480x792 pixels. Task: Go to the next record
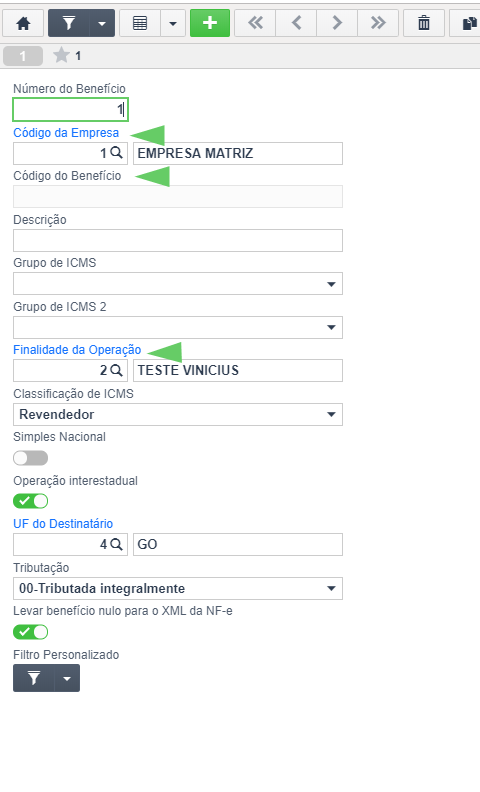(x=337, y=23)
